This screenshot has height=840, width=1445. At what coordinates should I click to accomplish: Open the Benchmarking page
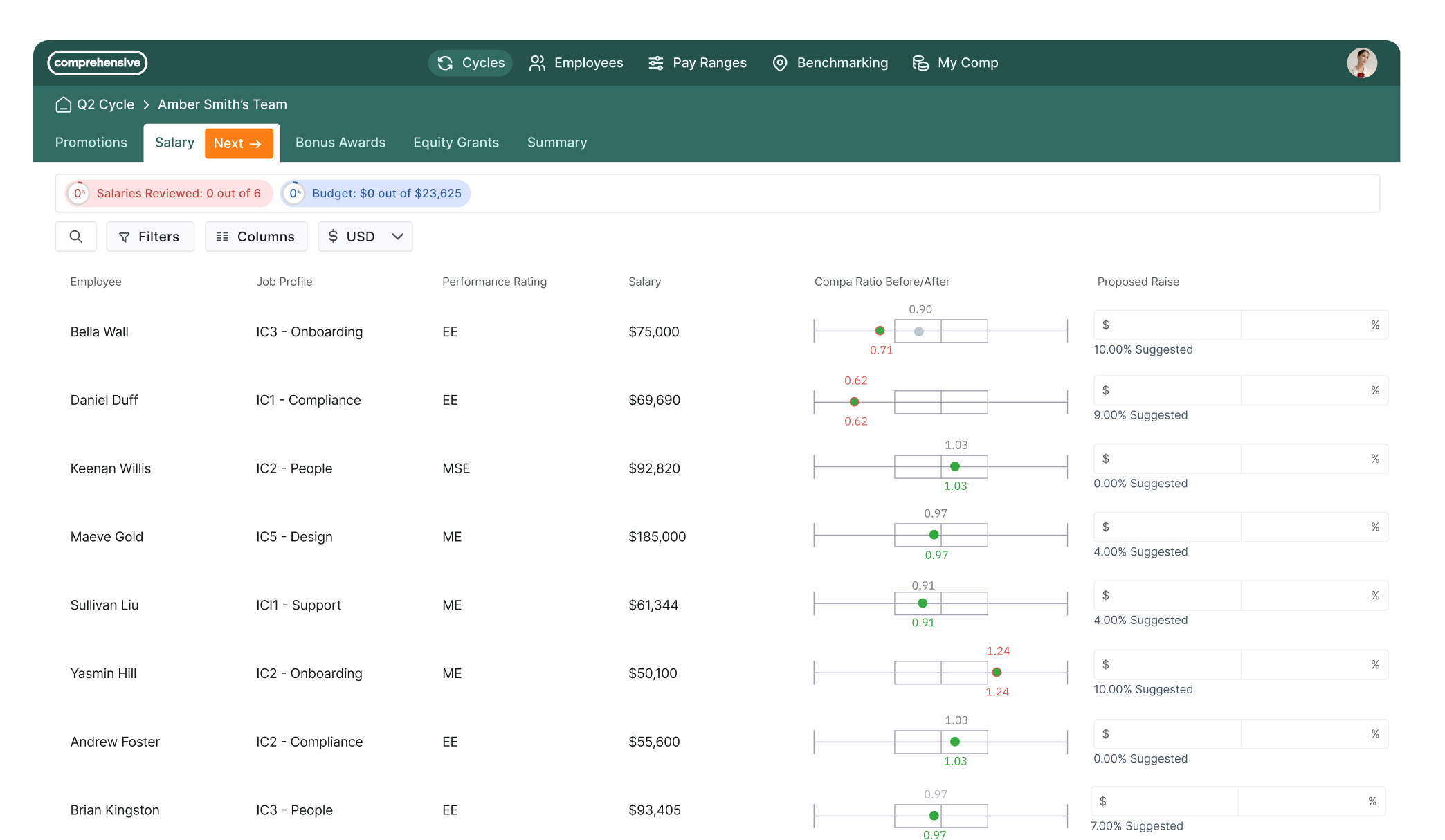click(830, 63)
